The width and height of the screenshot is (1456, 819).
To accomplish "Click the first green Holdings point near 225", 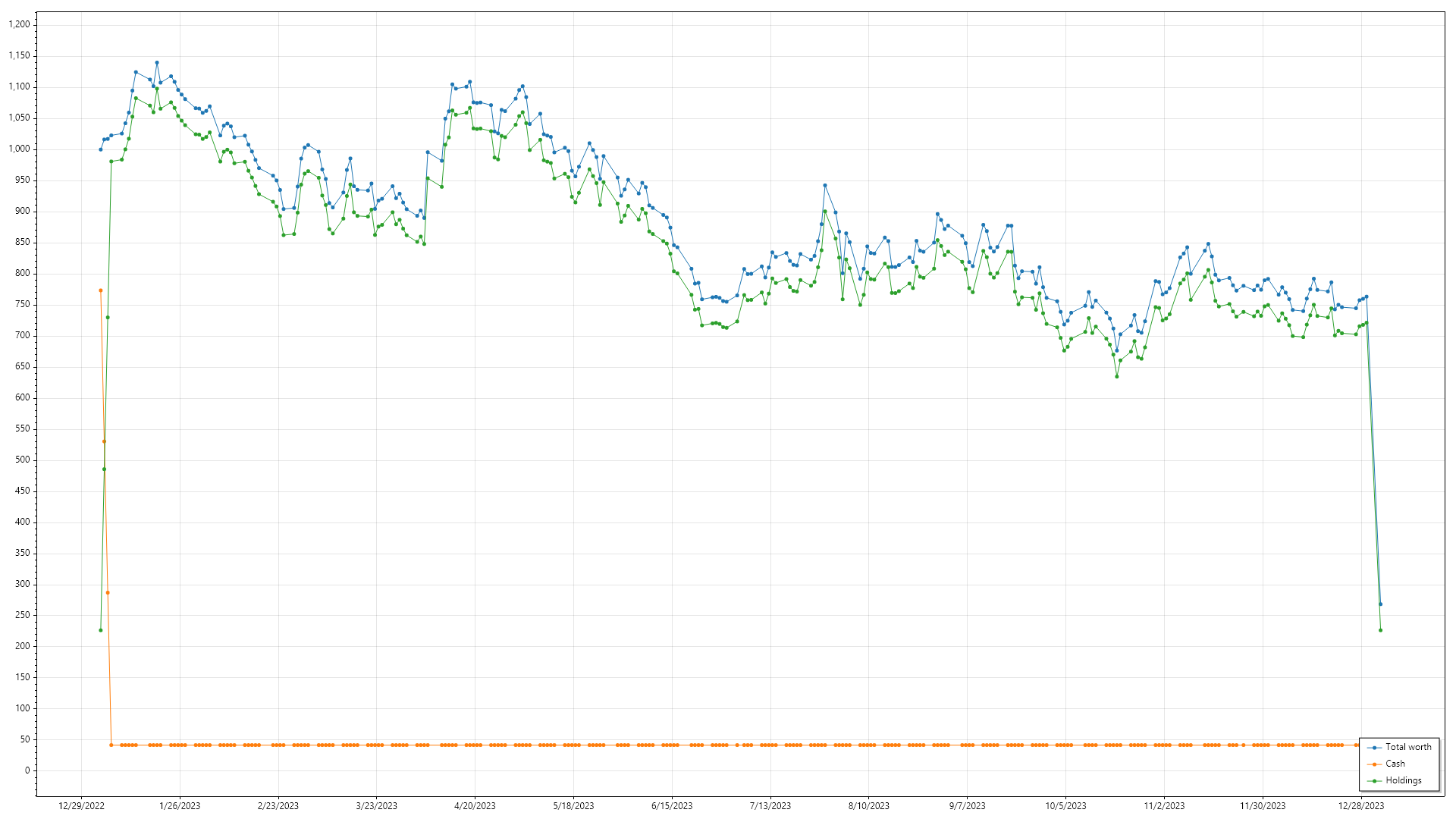I will pos(100,630).
